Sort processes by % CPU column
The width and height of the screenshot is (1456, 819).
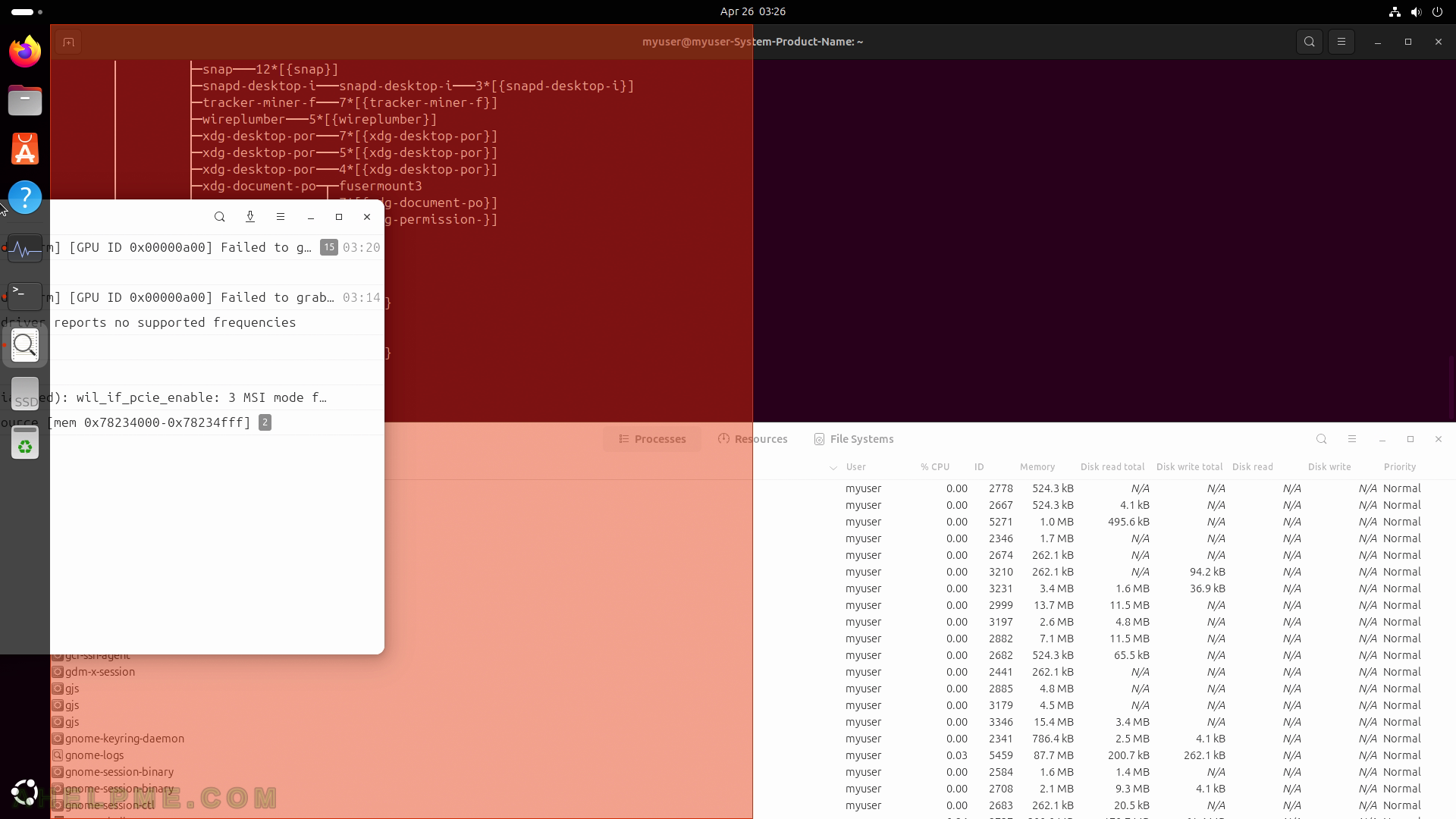point(935,467)
